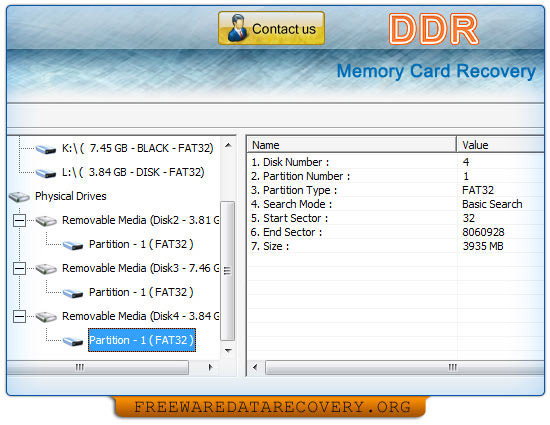
Task: Click the Disk2 removable media icon
Action: (46, 221)
